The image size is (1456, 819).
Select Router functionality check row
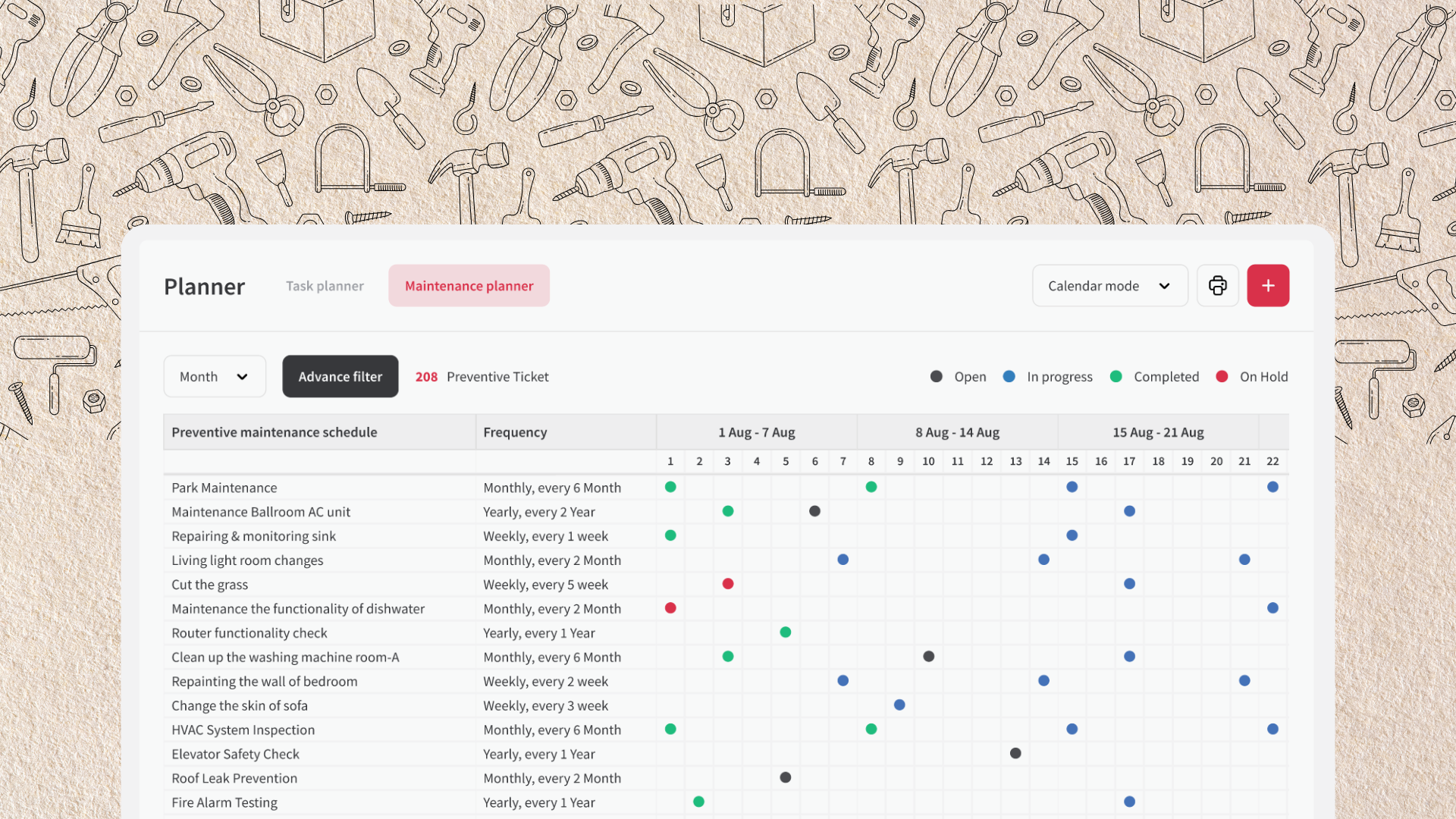click(x=249, y=633)
